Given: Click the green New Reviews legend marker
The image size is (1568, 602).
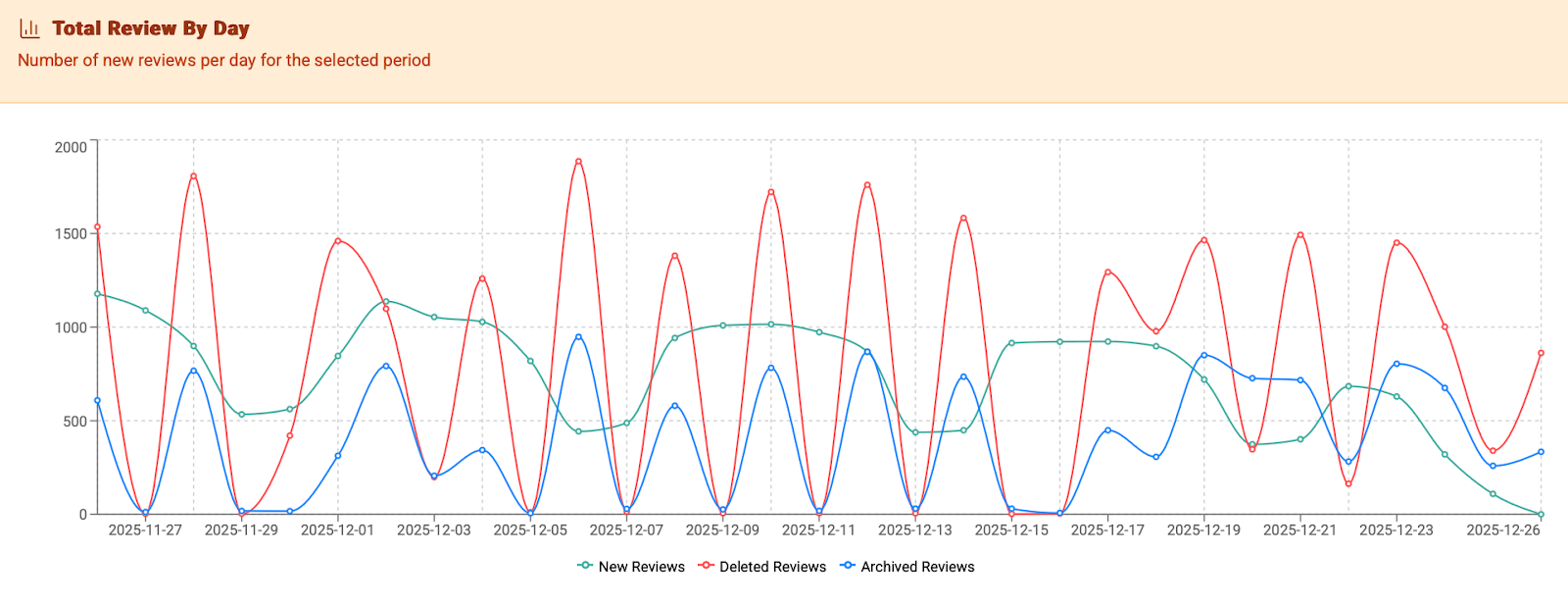Looking at the screenshot, I should click(x=585, y=566).
